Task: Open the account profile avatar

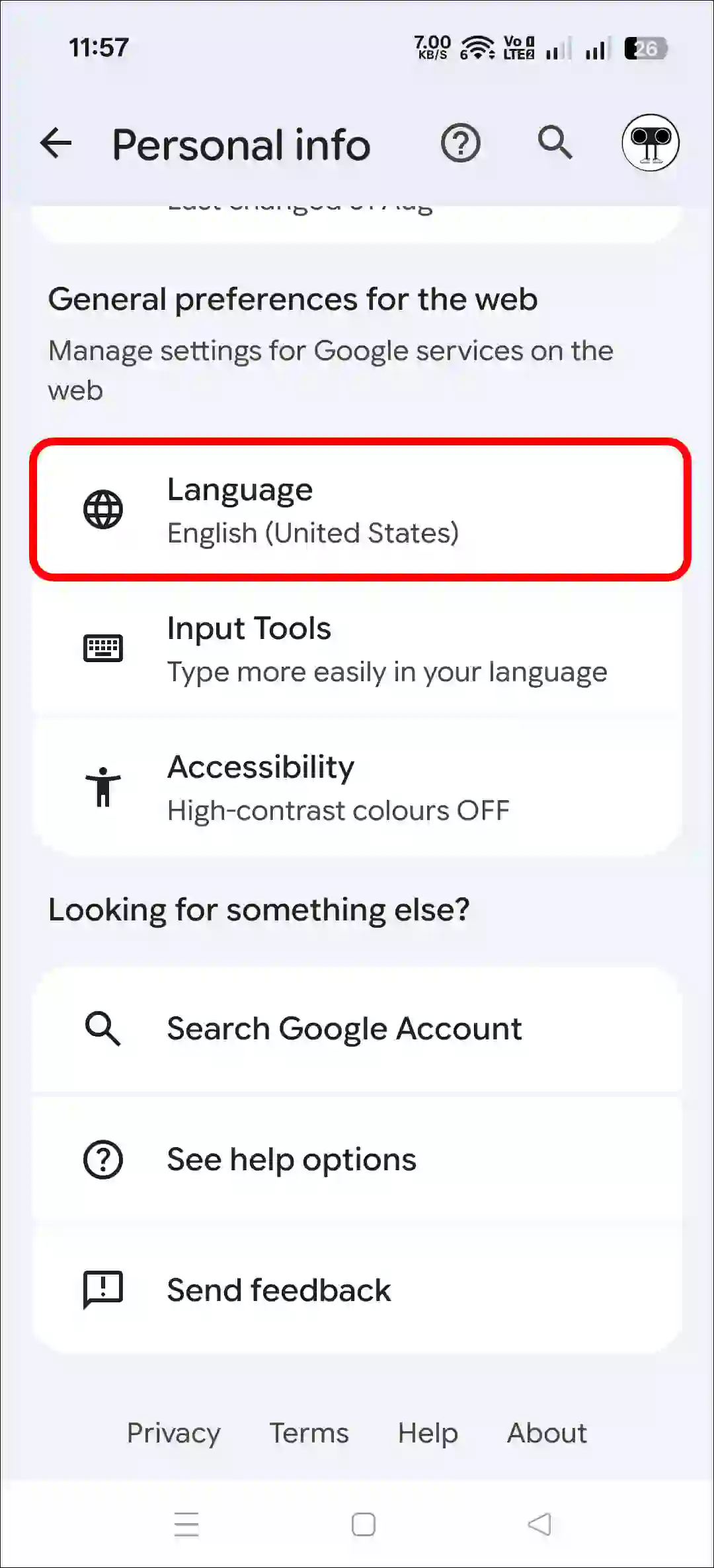Action: point(650,143)
